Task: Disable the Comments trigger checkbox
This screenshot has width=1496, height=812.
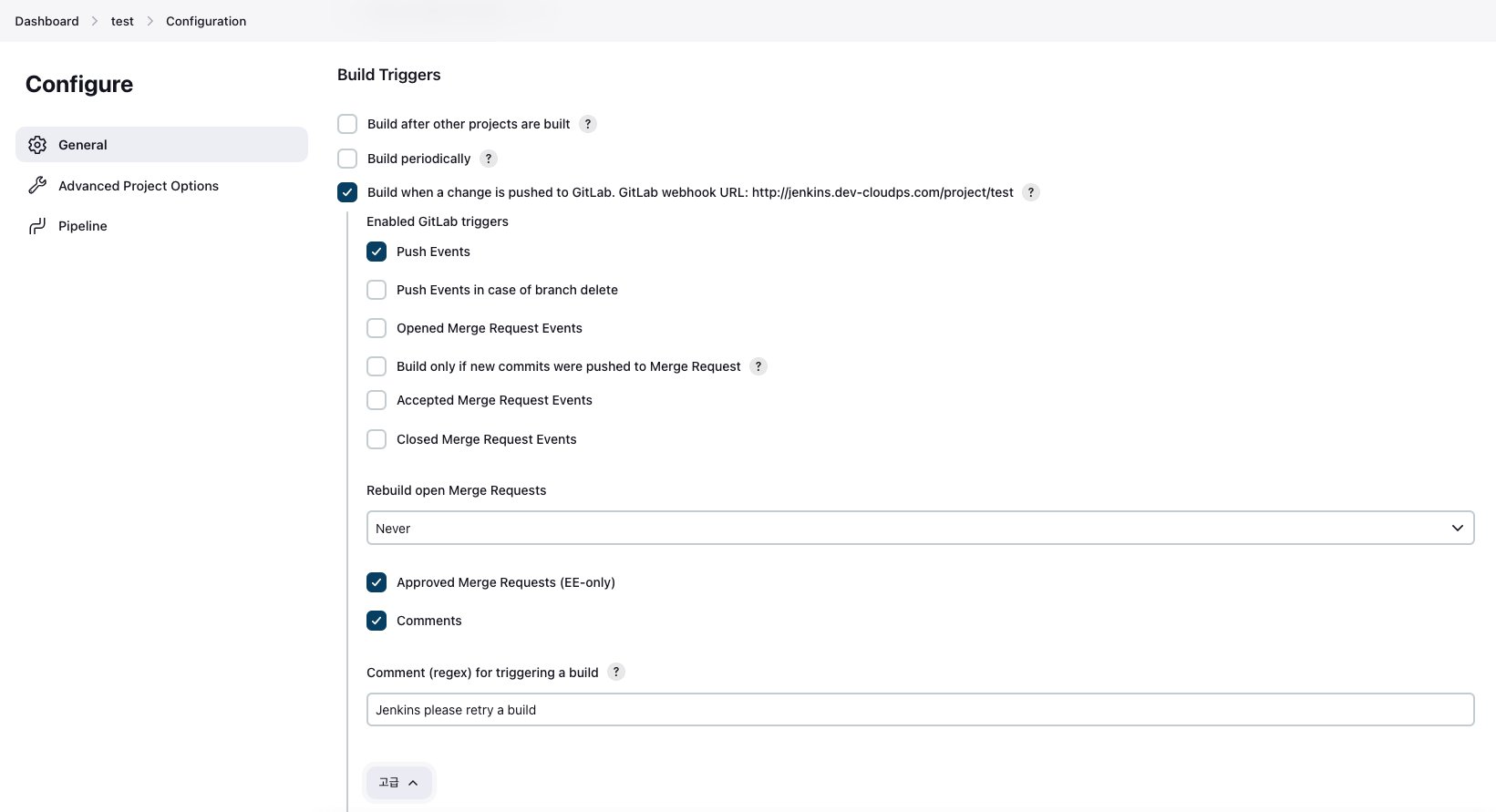Action: [377, 621]
